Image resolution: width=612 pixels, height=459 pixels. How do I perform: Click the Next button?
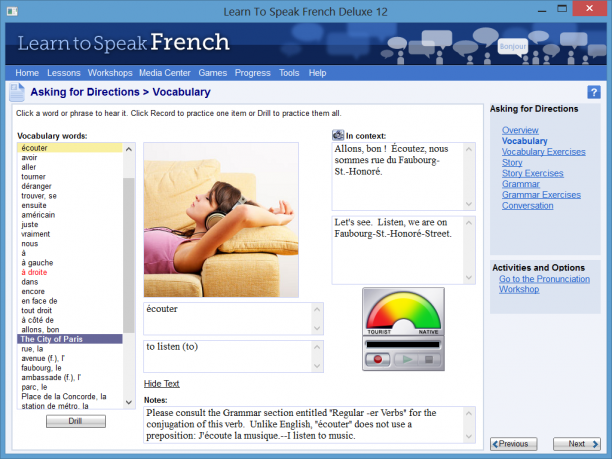577,444
